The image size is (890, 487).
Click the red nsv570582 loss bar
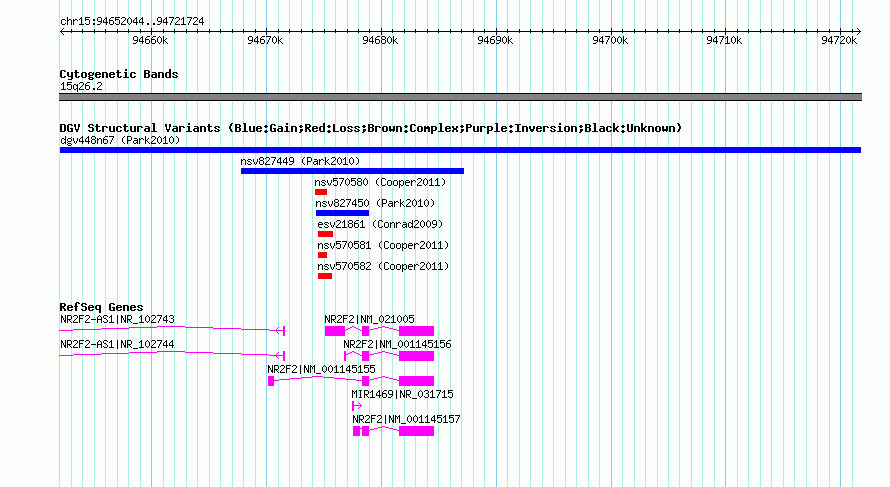(x=325, y=276)
